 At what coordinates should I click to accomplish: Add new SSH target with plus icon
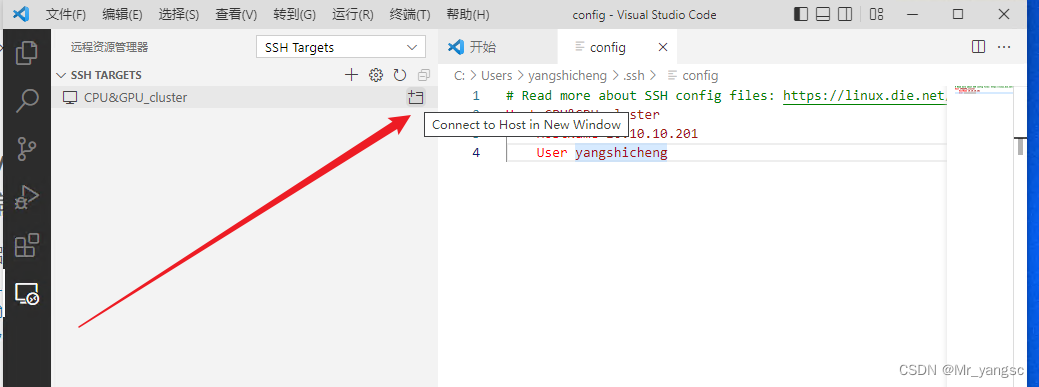(352, 75)
